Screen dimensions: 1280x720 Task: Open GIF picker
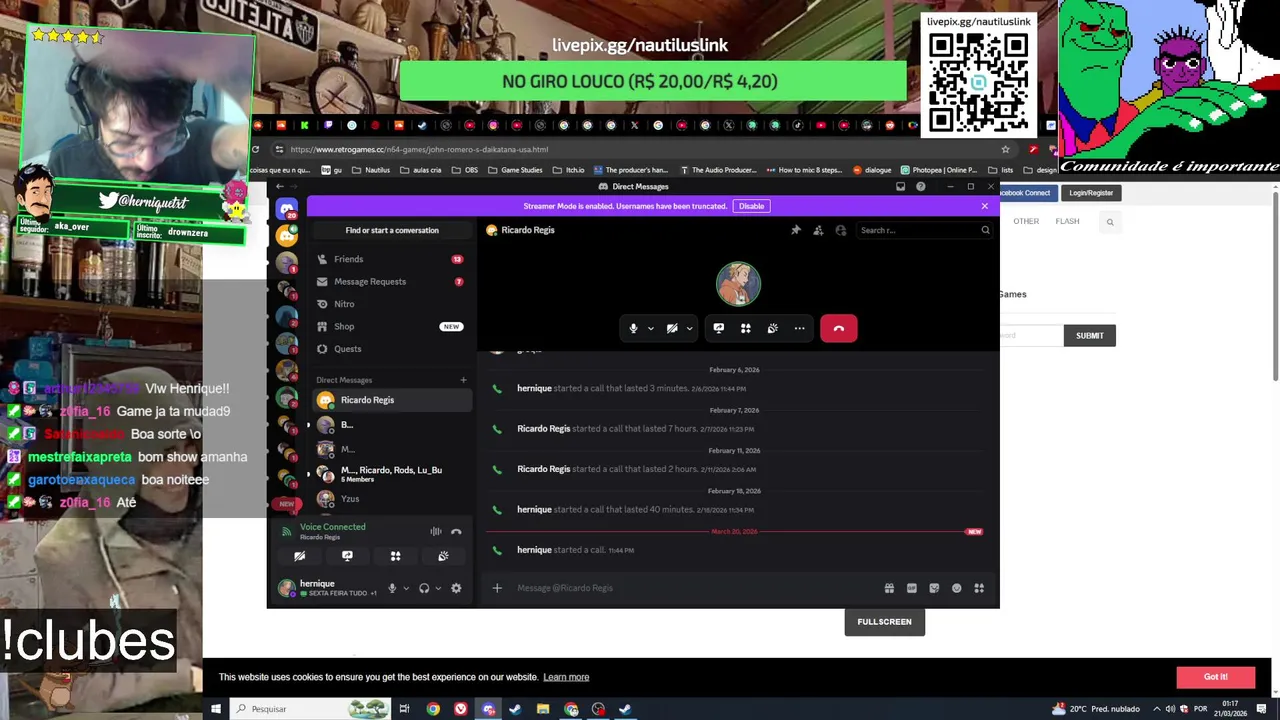pyautogui.click(x=911, y=588)
